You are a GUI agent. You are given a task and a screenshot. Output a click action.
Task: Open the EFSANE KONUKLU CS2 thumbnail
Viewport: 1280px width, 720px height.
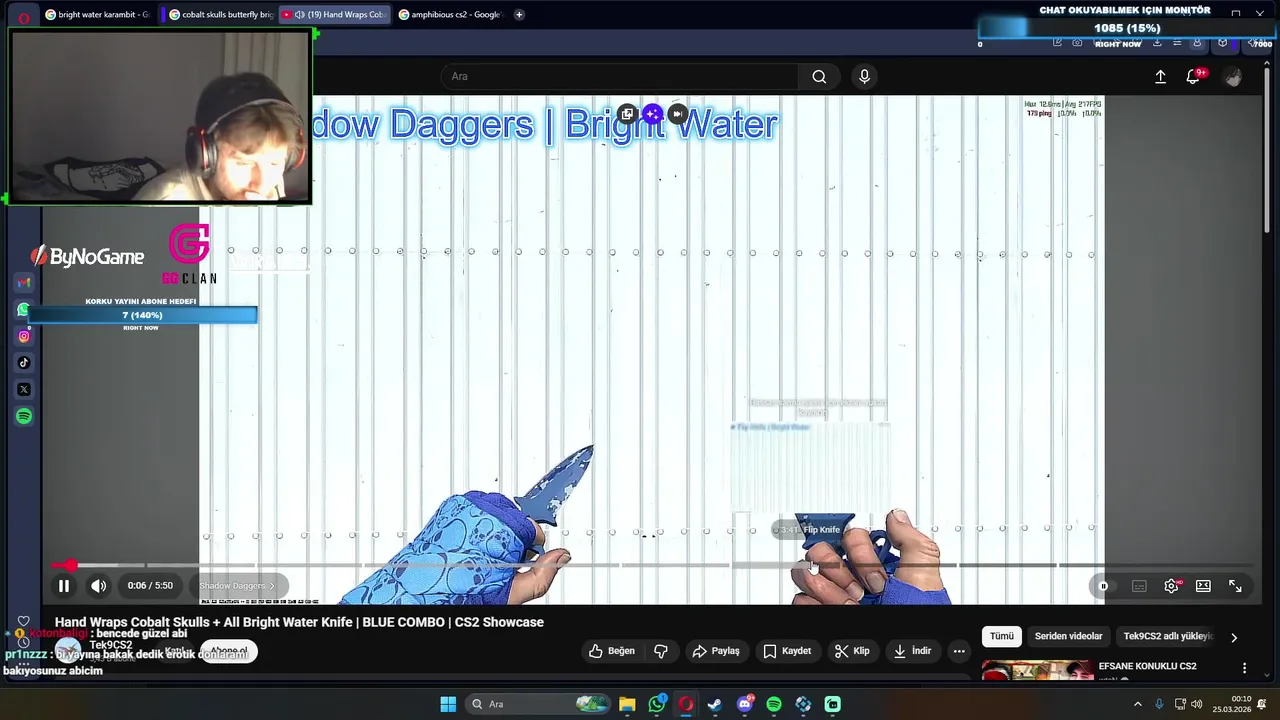point(1037,669)
